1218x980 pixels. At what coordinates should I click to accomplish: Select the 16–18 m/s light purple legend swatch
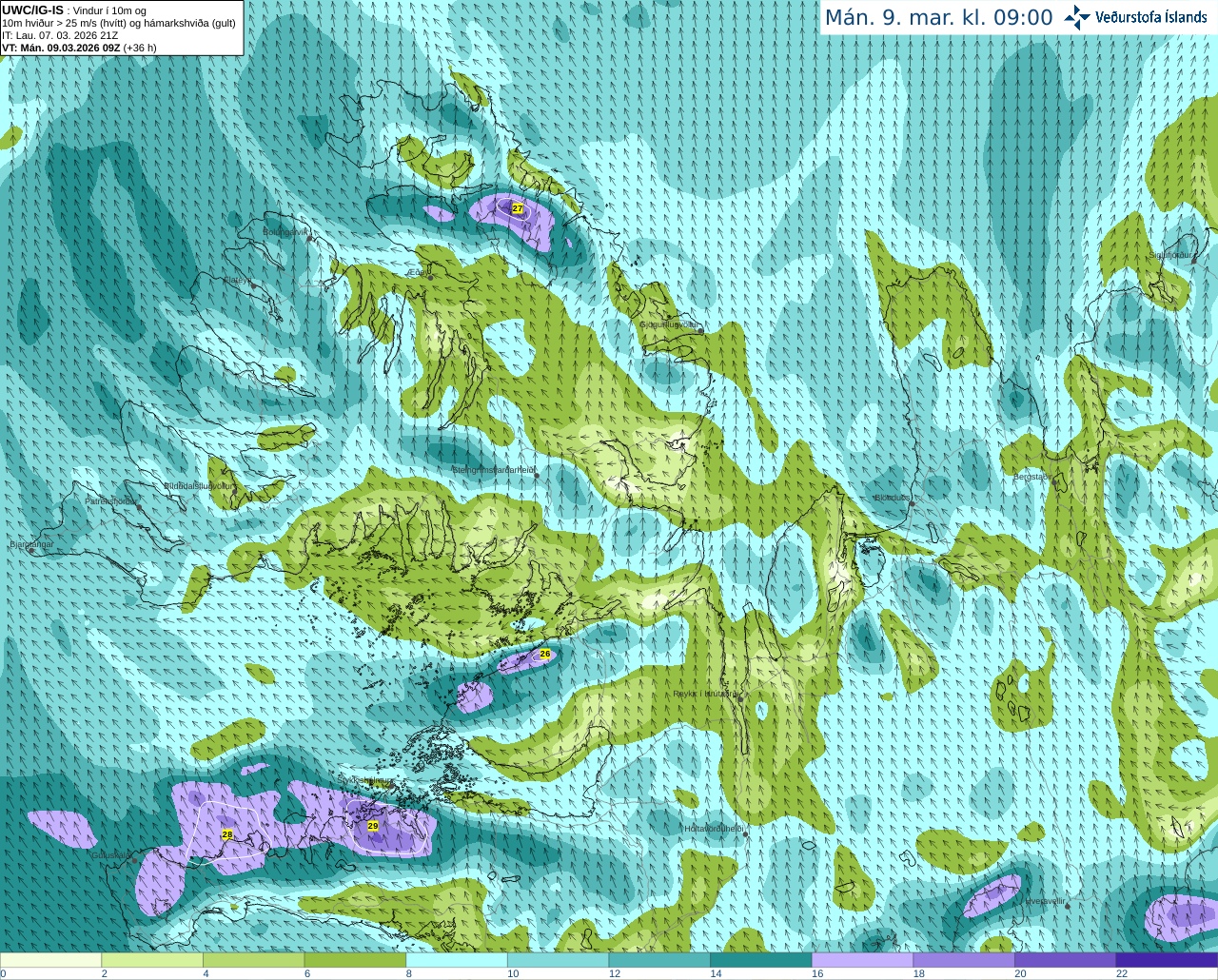pos(862,960)
